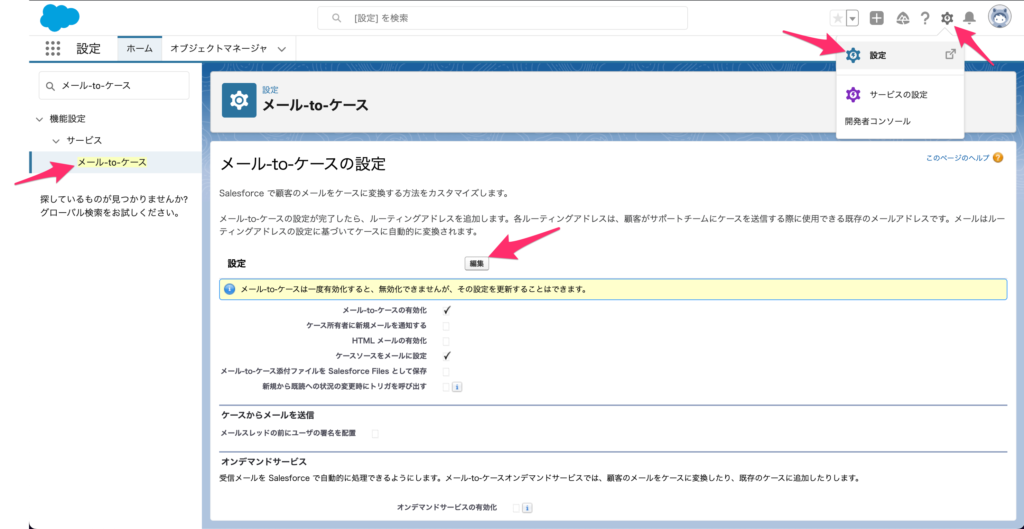The height and width of the screenshot is (529, 1024).
Task: Click the Salesforce cloud logo
Action: [62, 17]
